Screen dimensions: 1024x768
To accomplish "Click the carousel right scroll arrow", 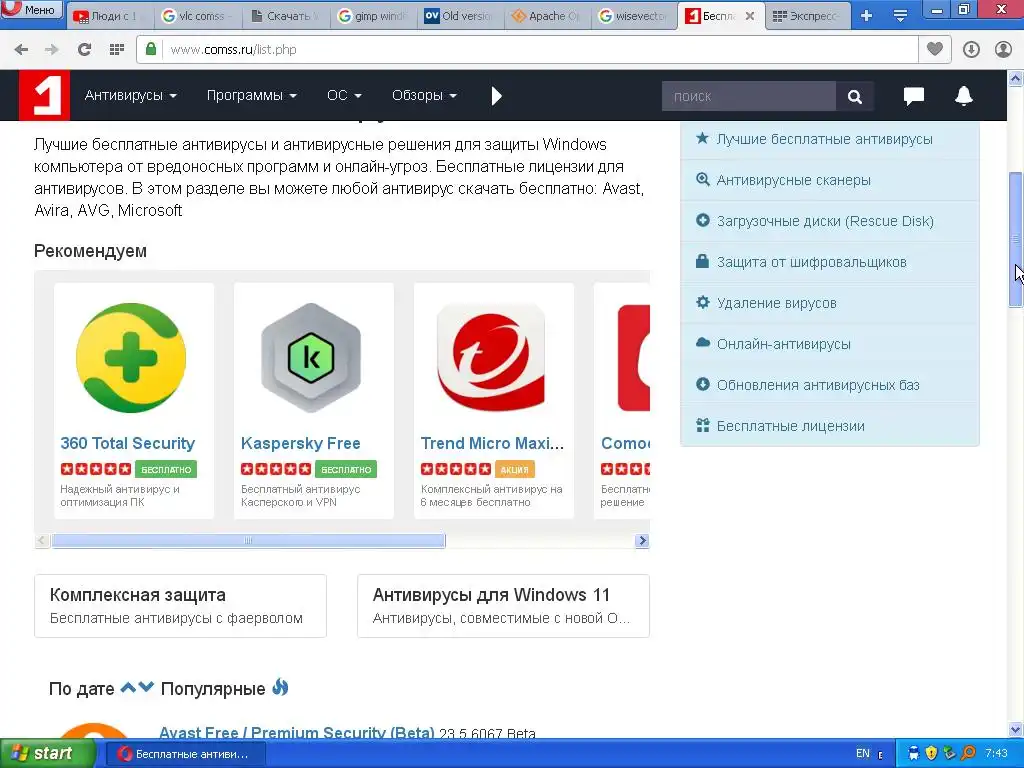I will [642, 541].
